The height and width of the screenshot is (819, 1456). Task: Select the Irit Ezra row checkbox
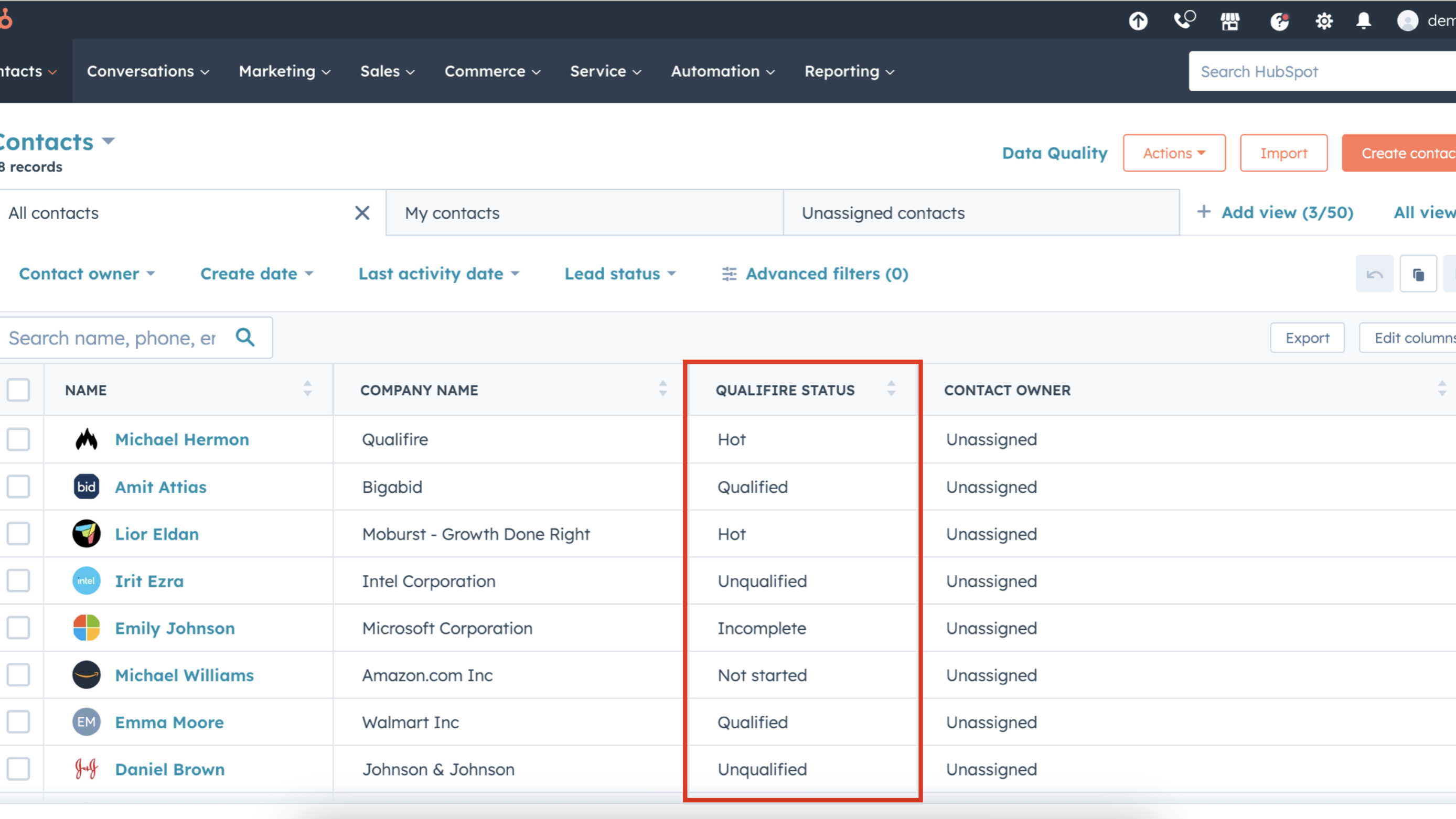(x=19, y=580)
